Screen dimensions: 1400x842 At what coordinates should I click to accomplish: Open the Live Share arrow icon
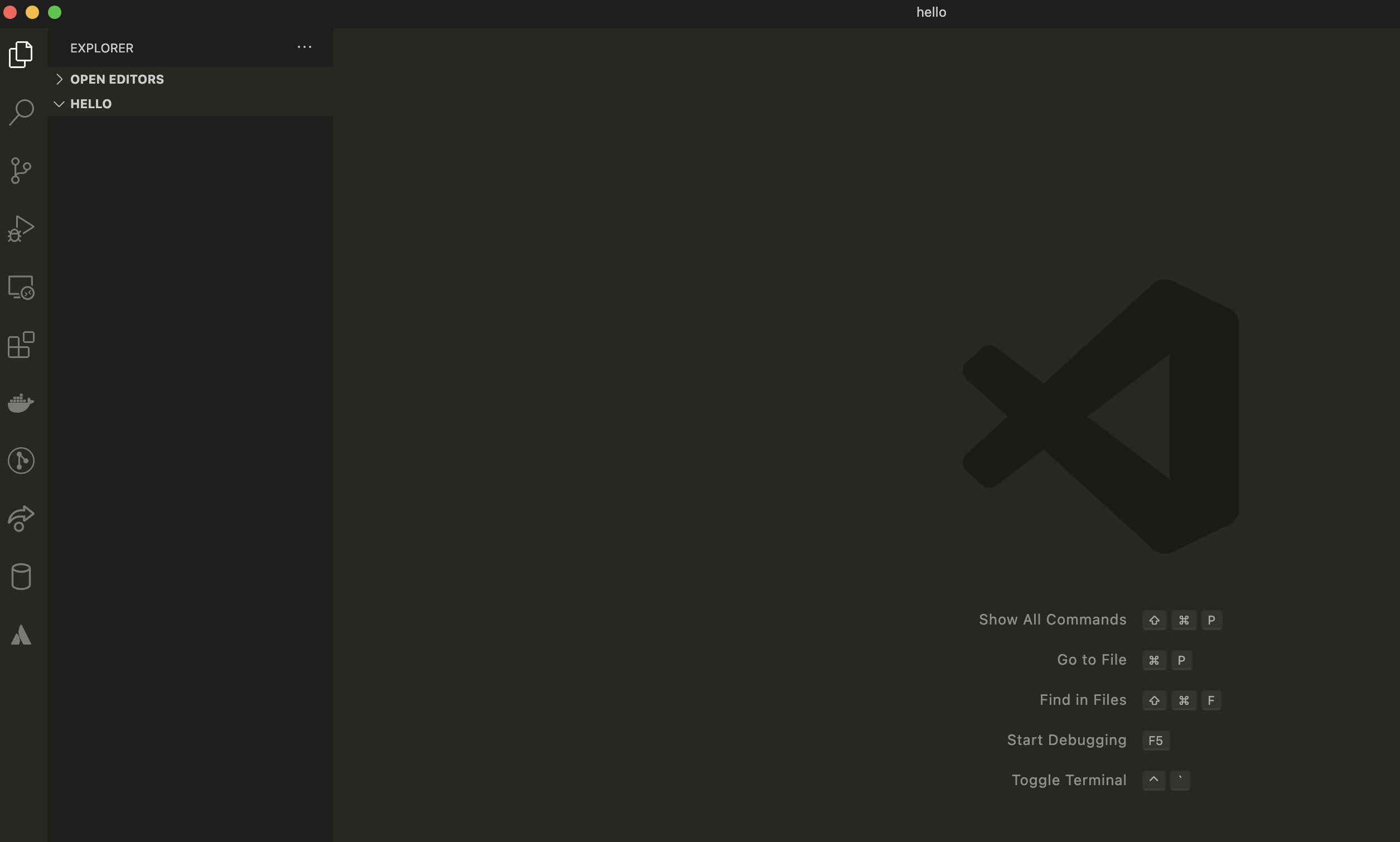coord(21,519)
